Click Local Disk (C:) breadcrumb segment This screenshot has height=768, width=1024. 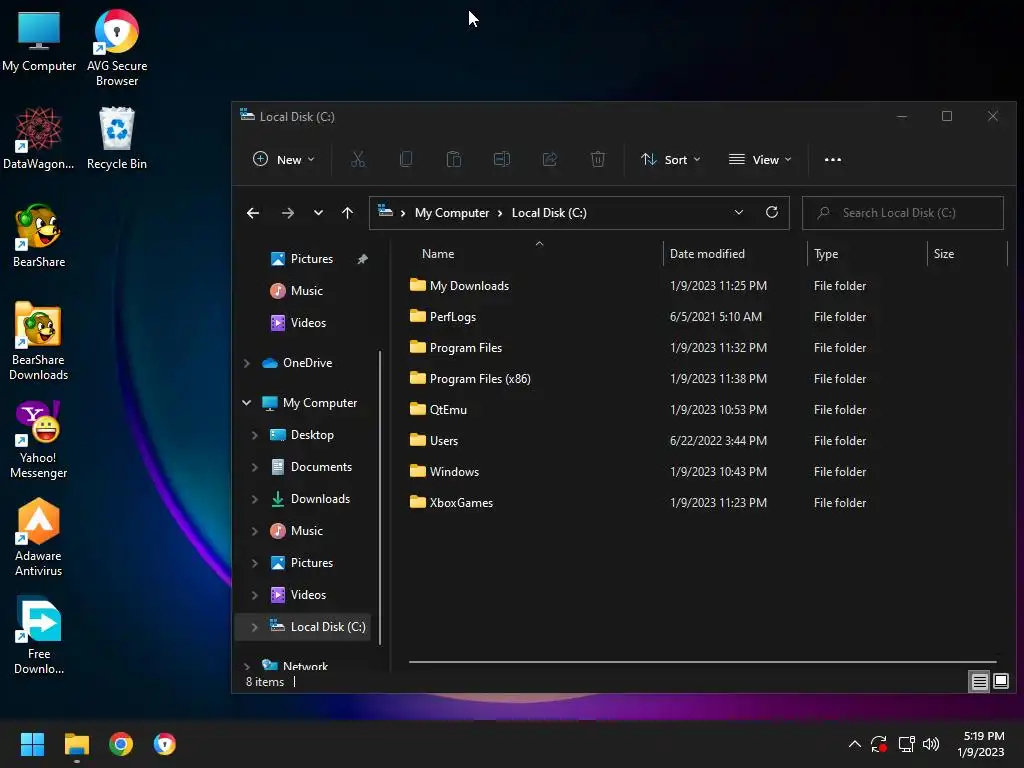click(549, 213)
